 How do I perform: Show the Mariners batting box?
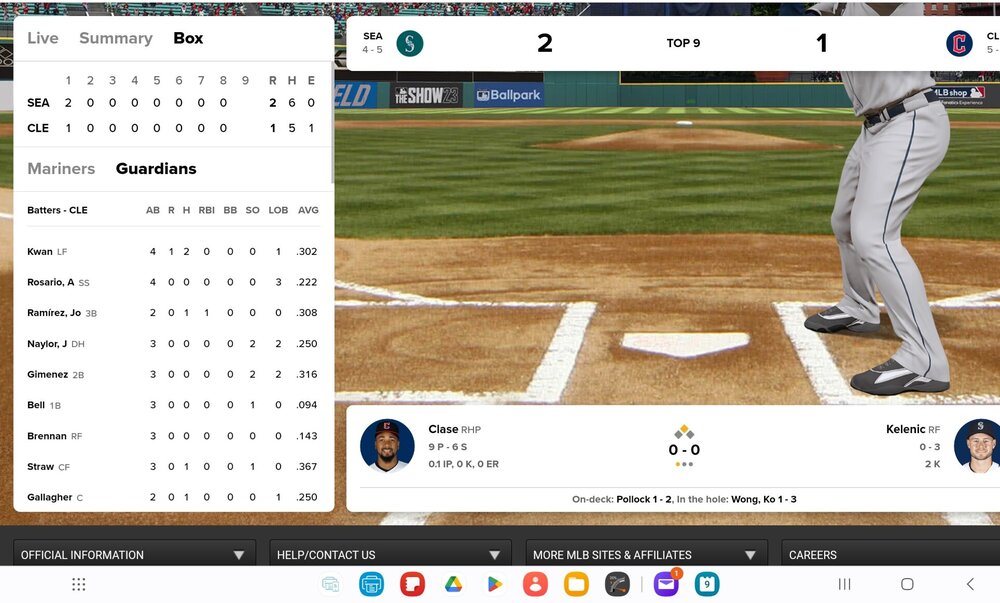click(61, 168)
